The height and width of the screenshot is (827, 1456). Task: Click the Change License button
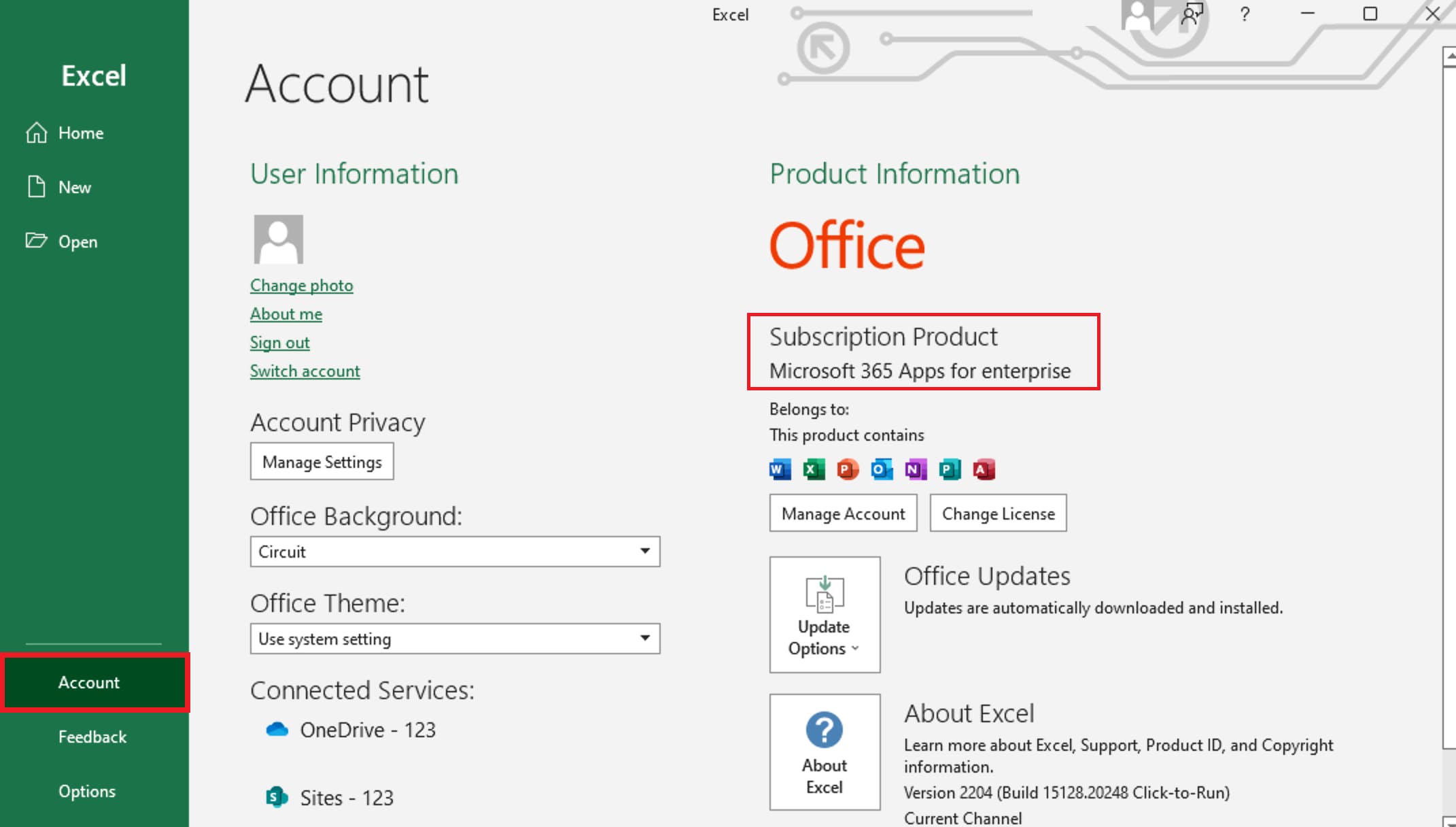click(x=998, y=513)
